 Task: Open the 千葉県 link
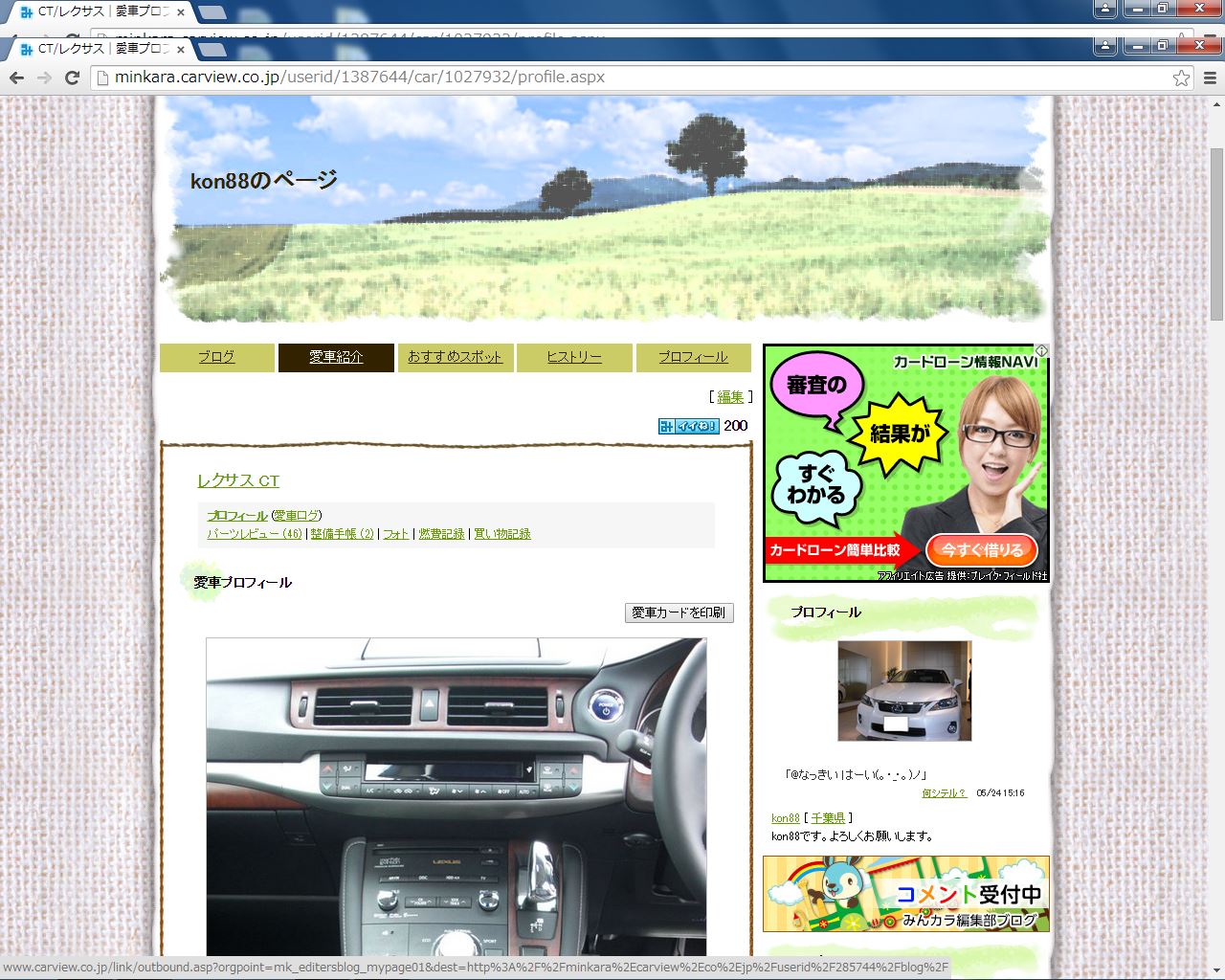(829, 818)
